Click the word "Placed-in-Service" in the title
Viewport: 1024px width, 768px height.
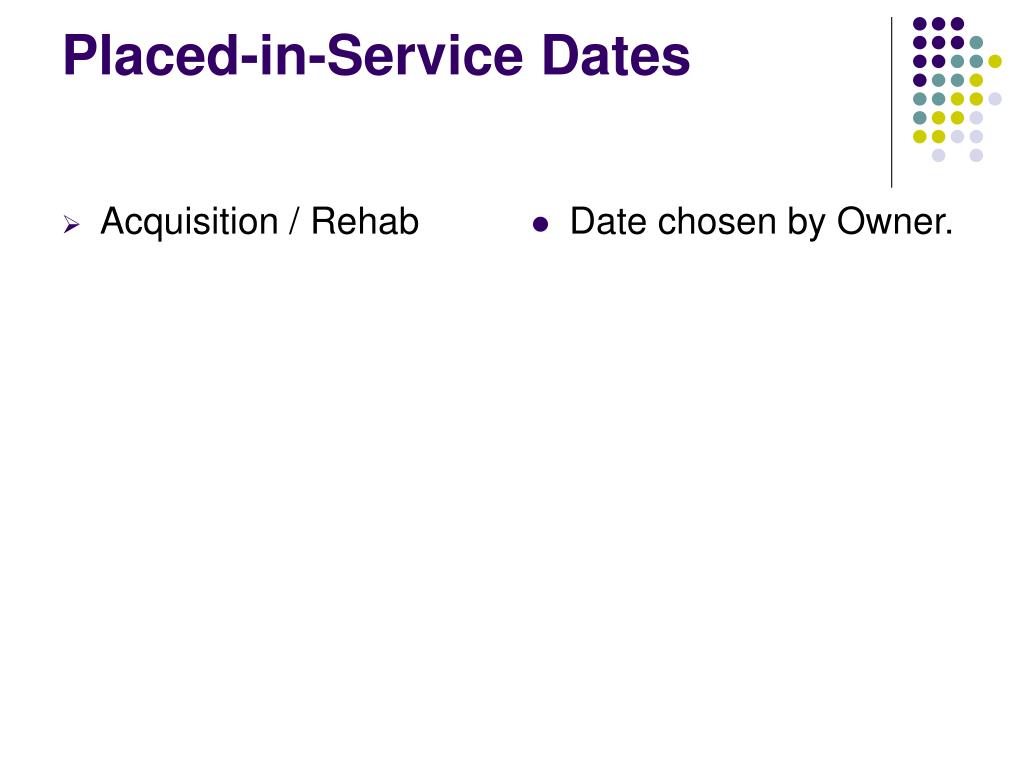293,56
